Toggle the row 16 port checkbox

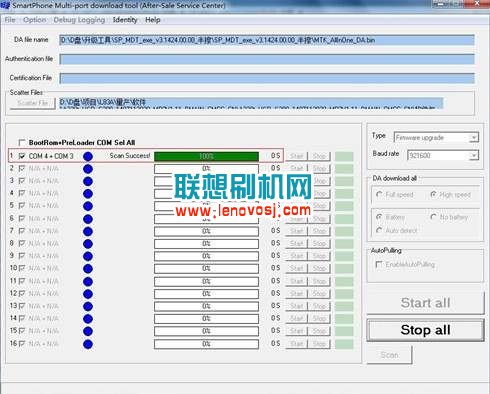[x=22, y=344]
